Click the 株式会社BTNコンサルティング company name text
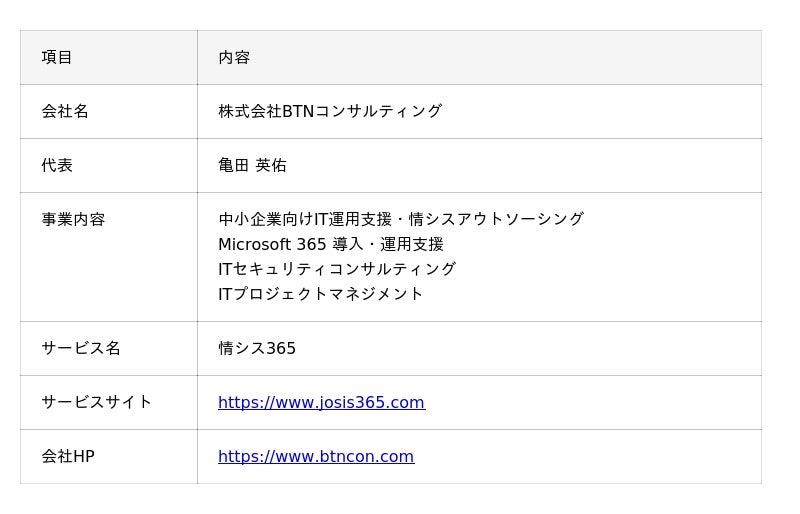This screenshot has height=514, width=800. pos(329,111)
